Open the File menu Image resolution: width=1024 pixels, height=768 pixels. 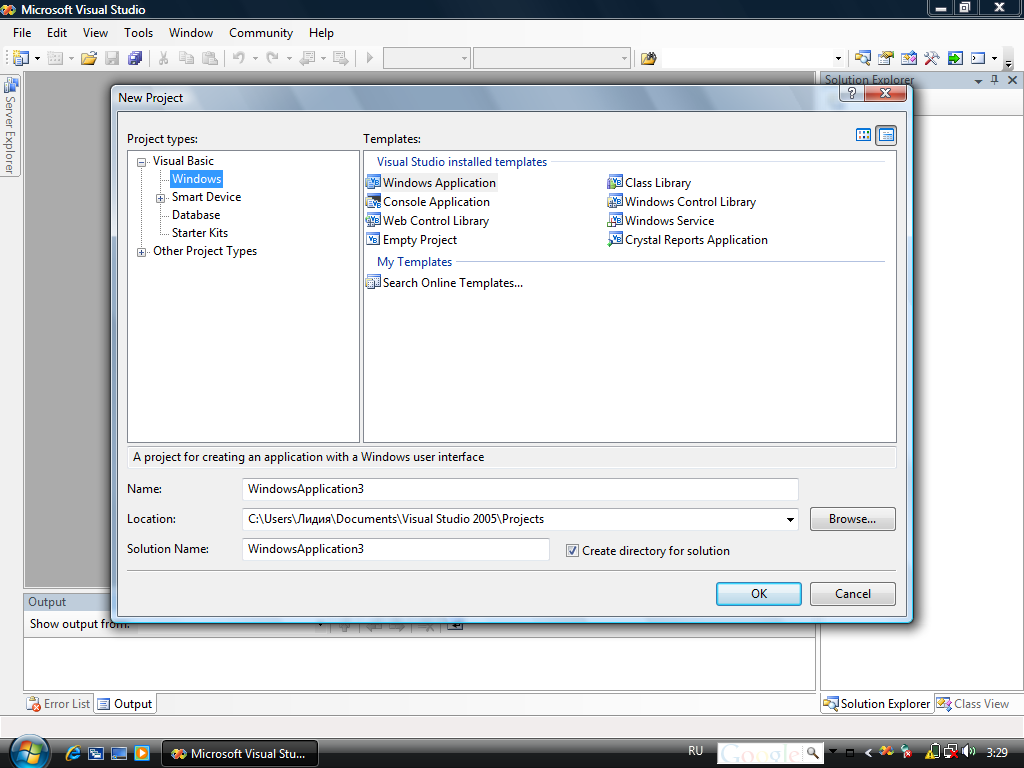tap(22, 33)
